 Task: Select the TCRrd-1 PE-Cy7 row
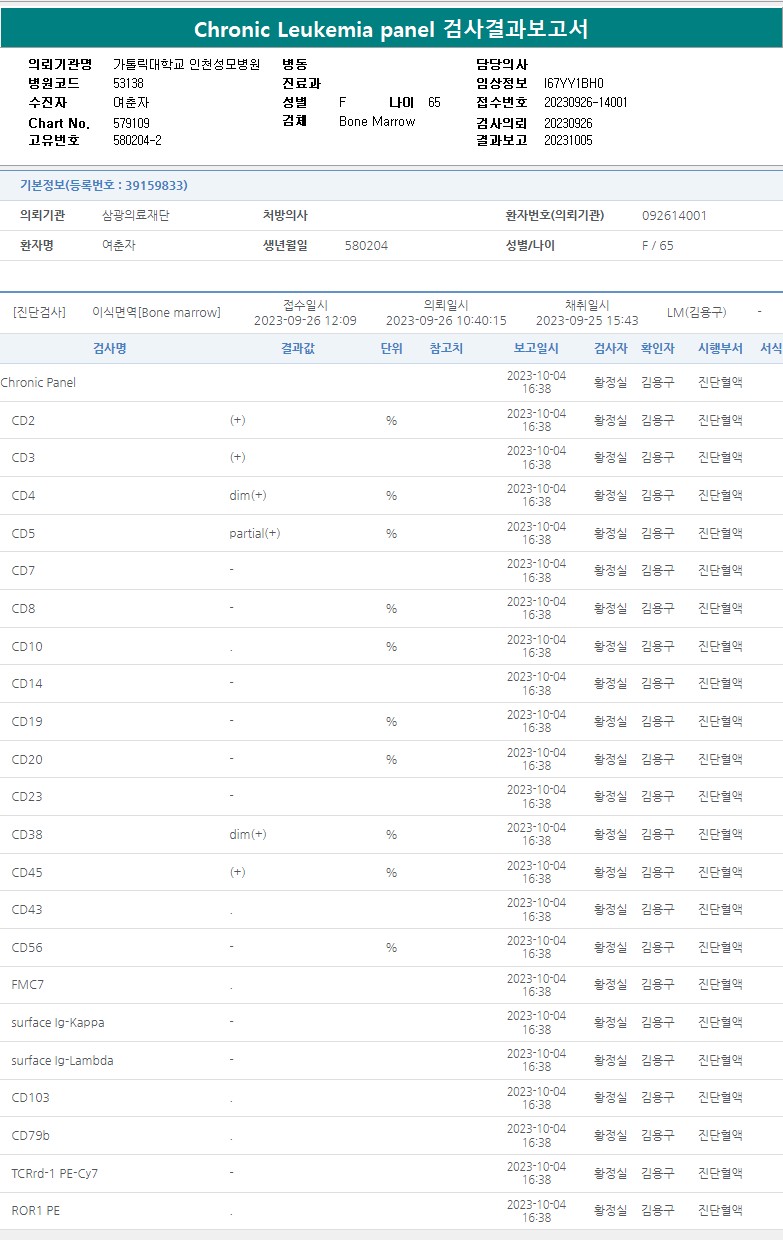[x=55, y=1173]
